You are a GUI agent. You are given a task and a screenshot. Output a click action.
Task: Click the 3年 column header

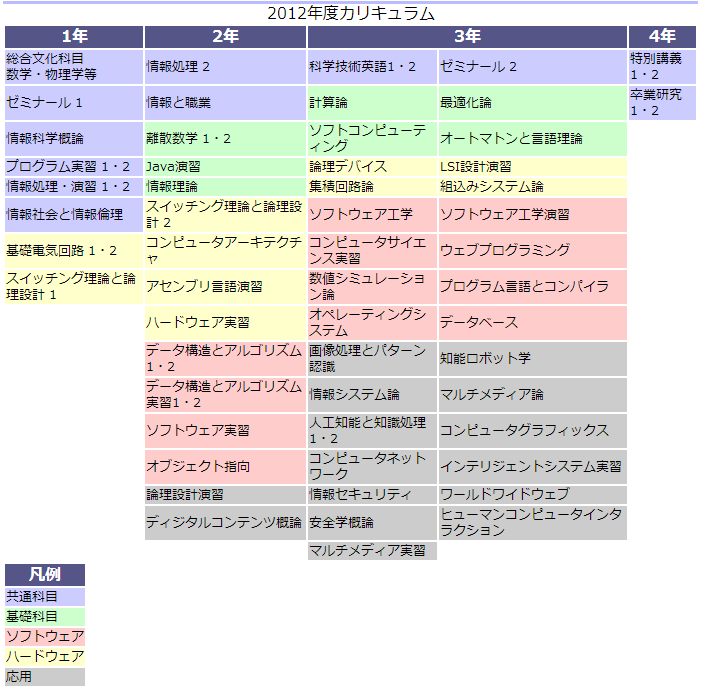click(467, 37)
